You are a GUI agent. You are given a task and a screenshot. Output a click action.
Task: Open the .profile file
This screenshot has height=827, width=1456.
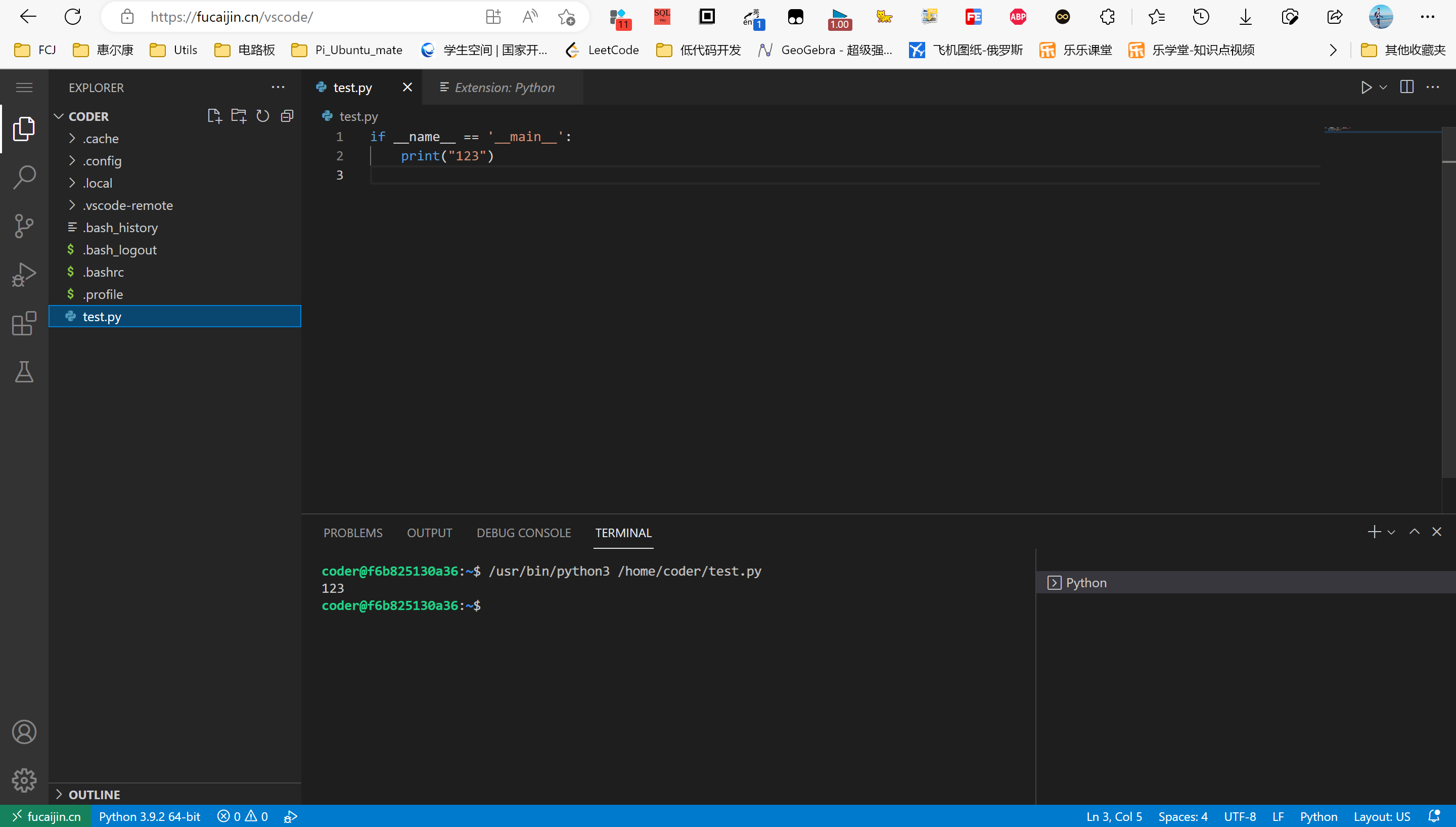175,294
